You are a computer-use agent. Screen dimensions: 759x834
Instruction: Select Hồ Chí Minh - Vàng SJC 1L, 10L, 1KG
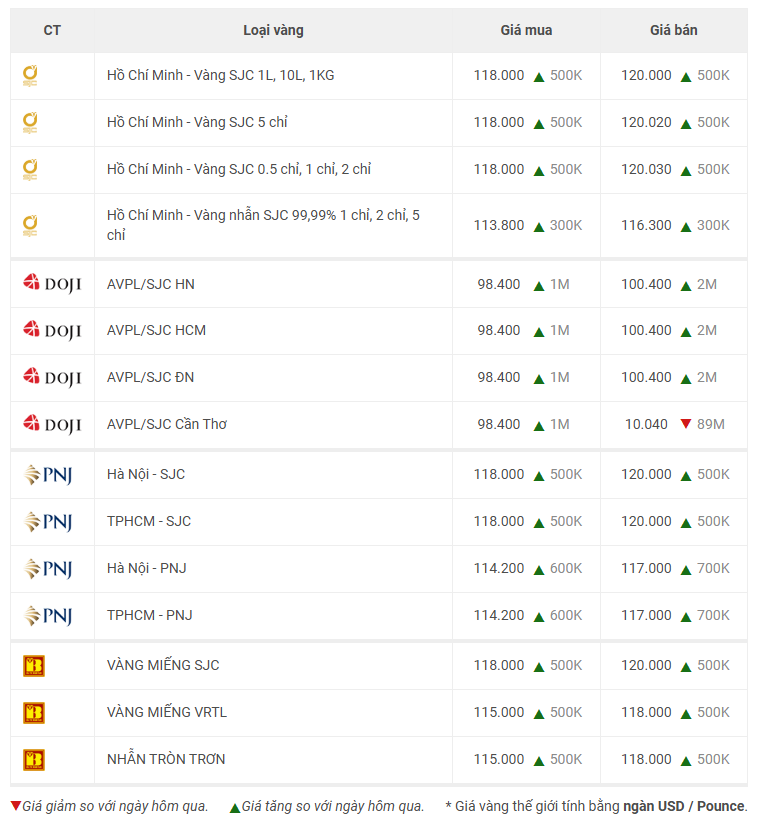click(x=220, y=76)
